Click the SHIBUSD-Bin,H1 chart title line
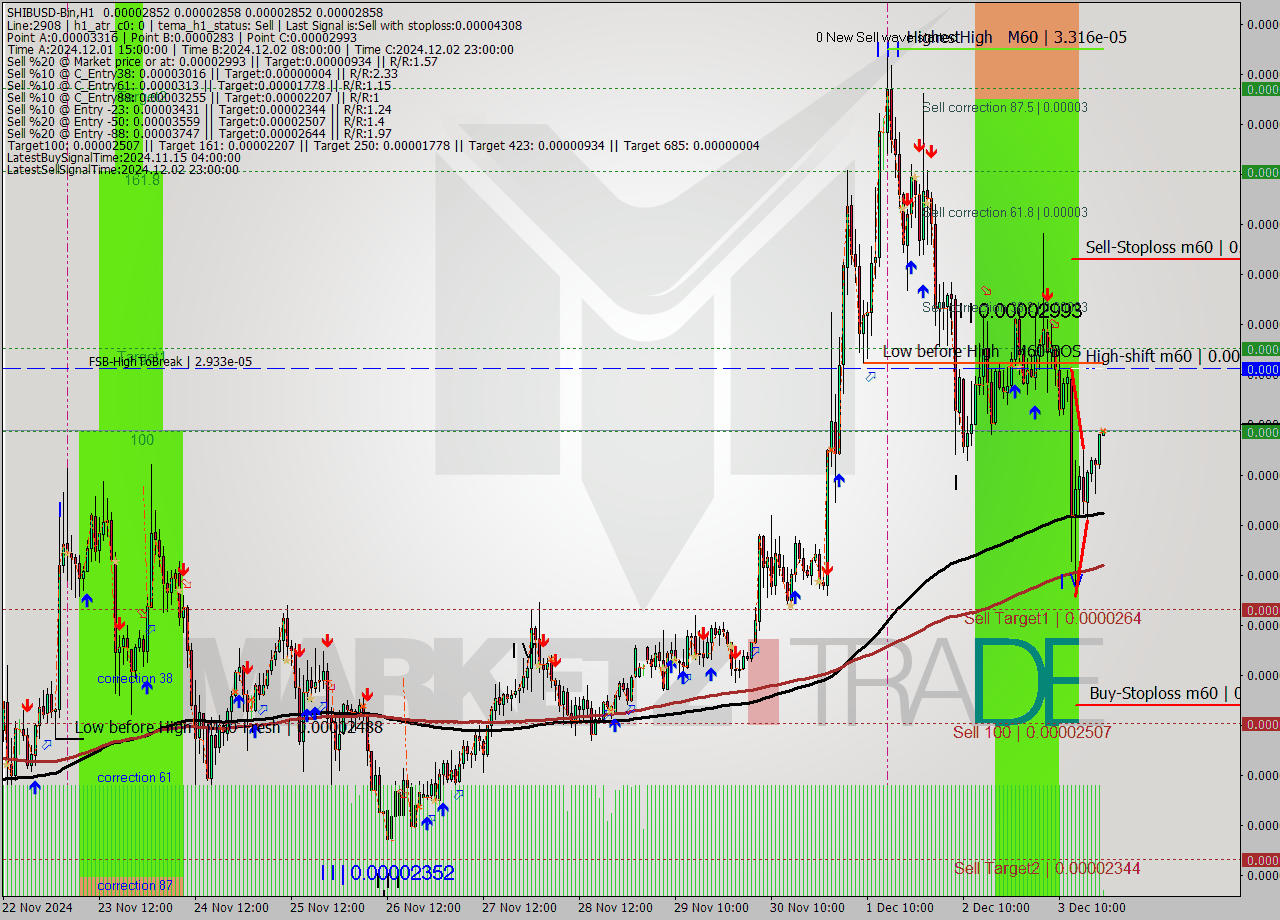This screenshot has width=1280, height=920. point(194,11)
